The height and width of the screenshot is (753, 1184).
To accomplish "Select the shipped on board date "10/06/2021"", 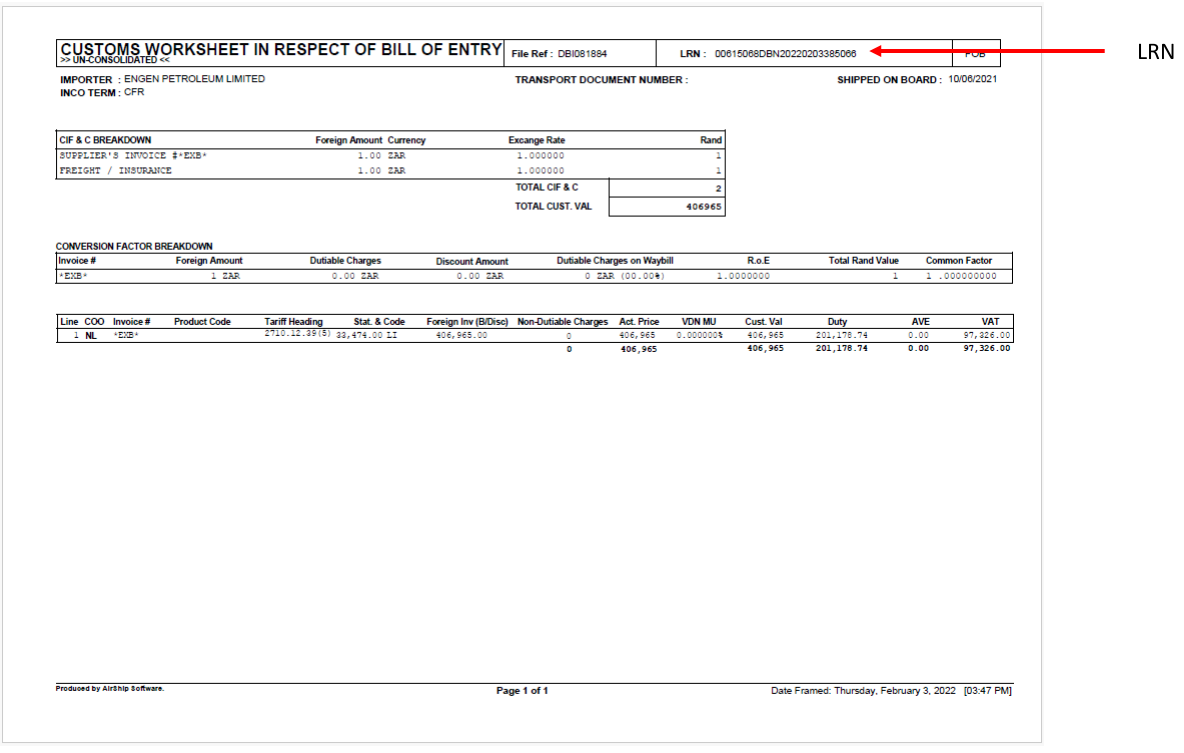I will (973, 79).
